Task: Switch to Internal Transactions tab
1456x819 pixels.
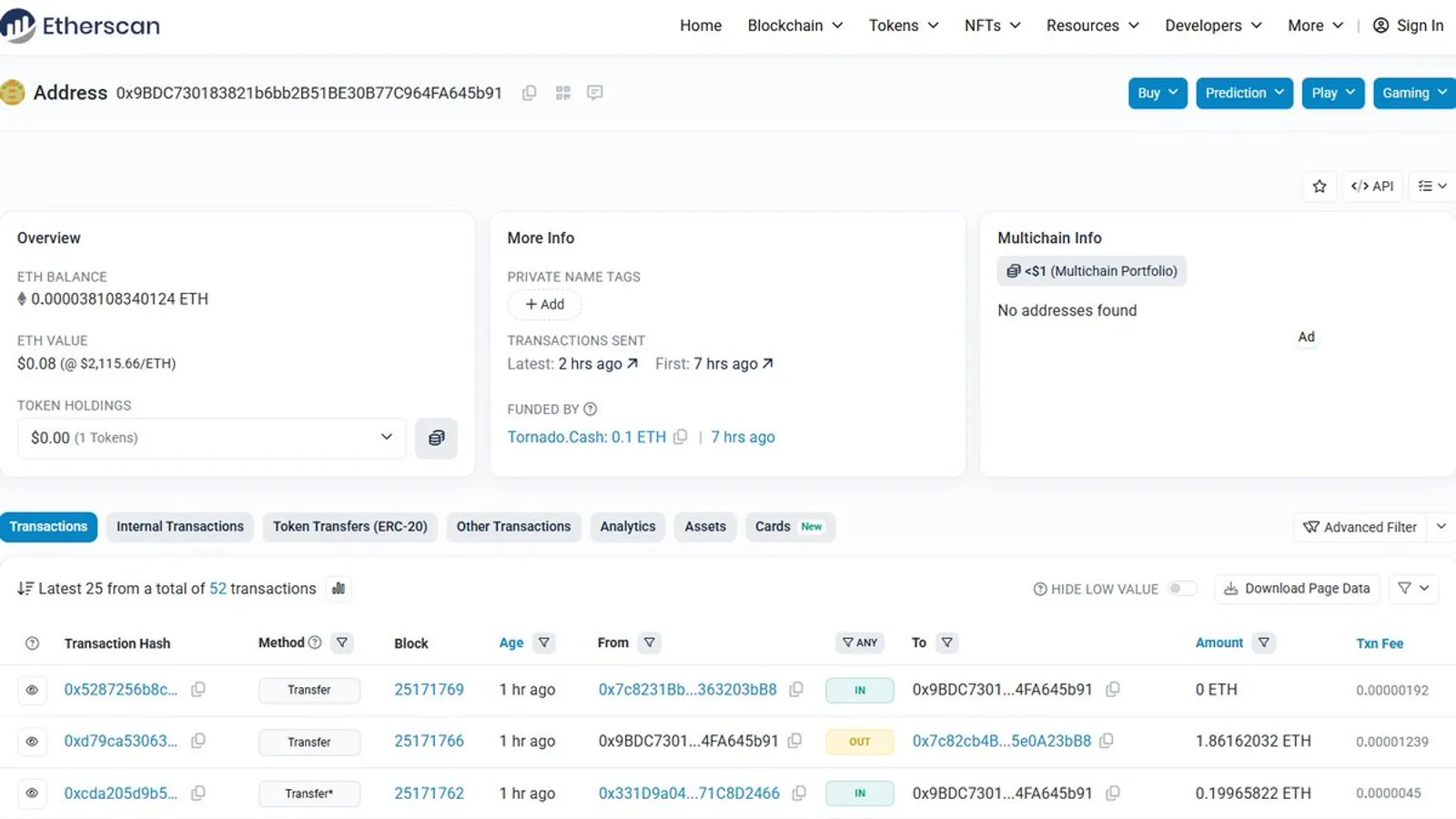Action: [x=180, y=527]
